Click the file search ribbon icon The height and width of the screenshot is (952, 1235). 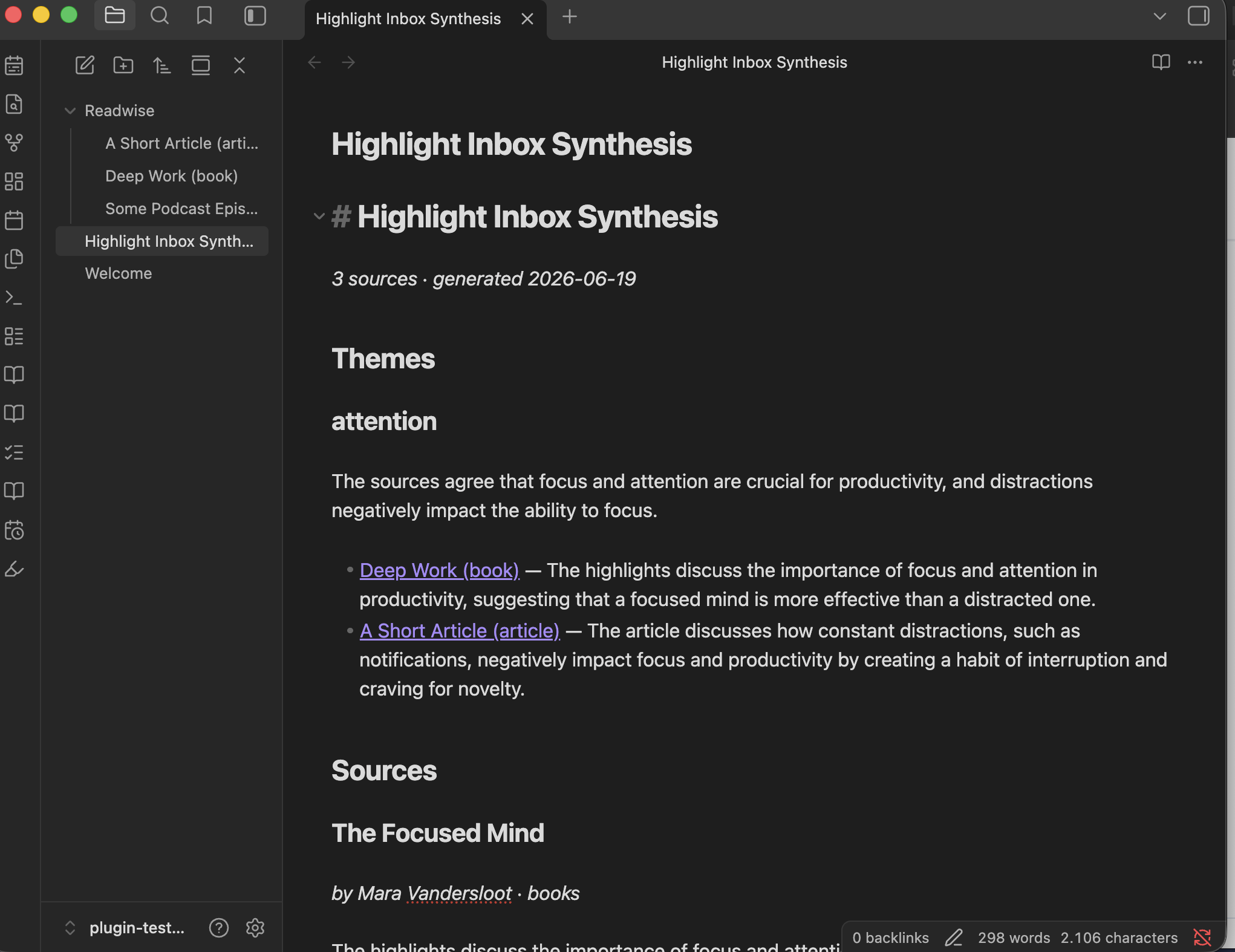(14, 104)
